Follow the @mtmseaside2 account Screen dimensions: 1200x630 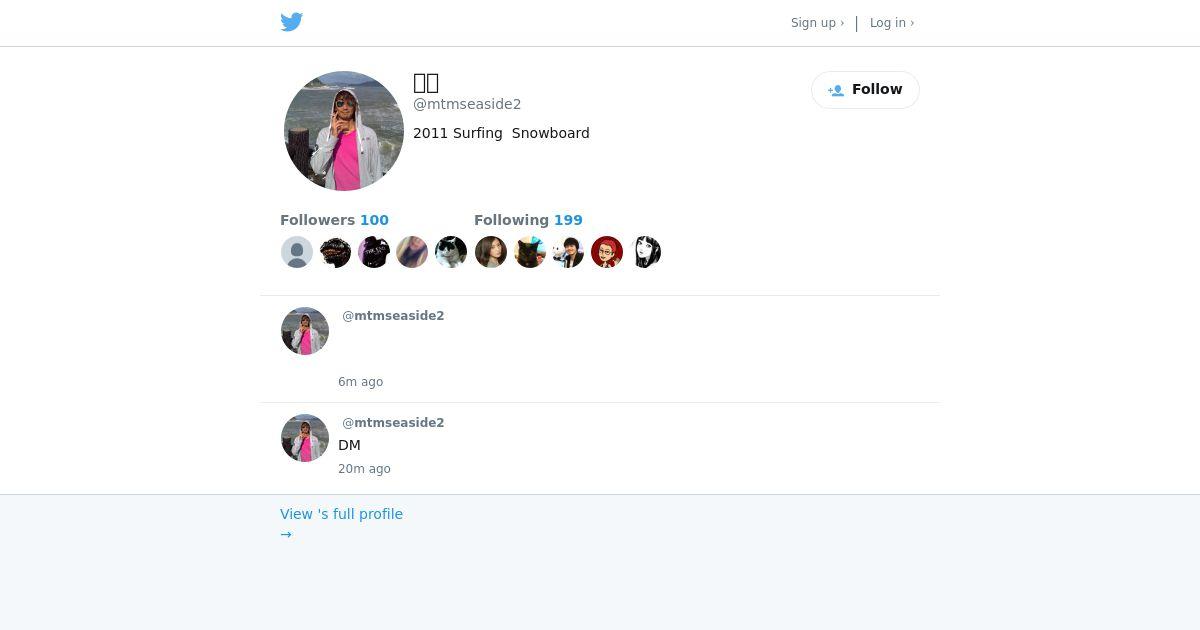point(865,90)
